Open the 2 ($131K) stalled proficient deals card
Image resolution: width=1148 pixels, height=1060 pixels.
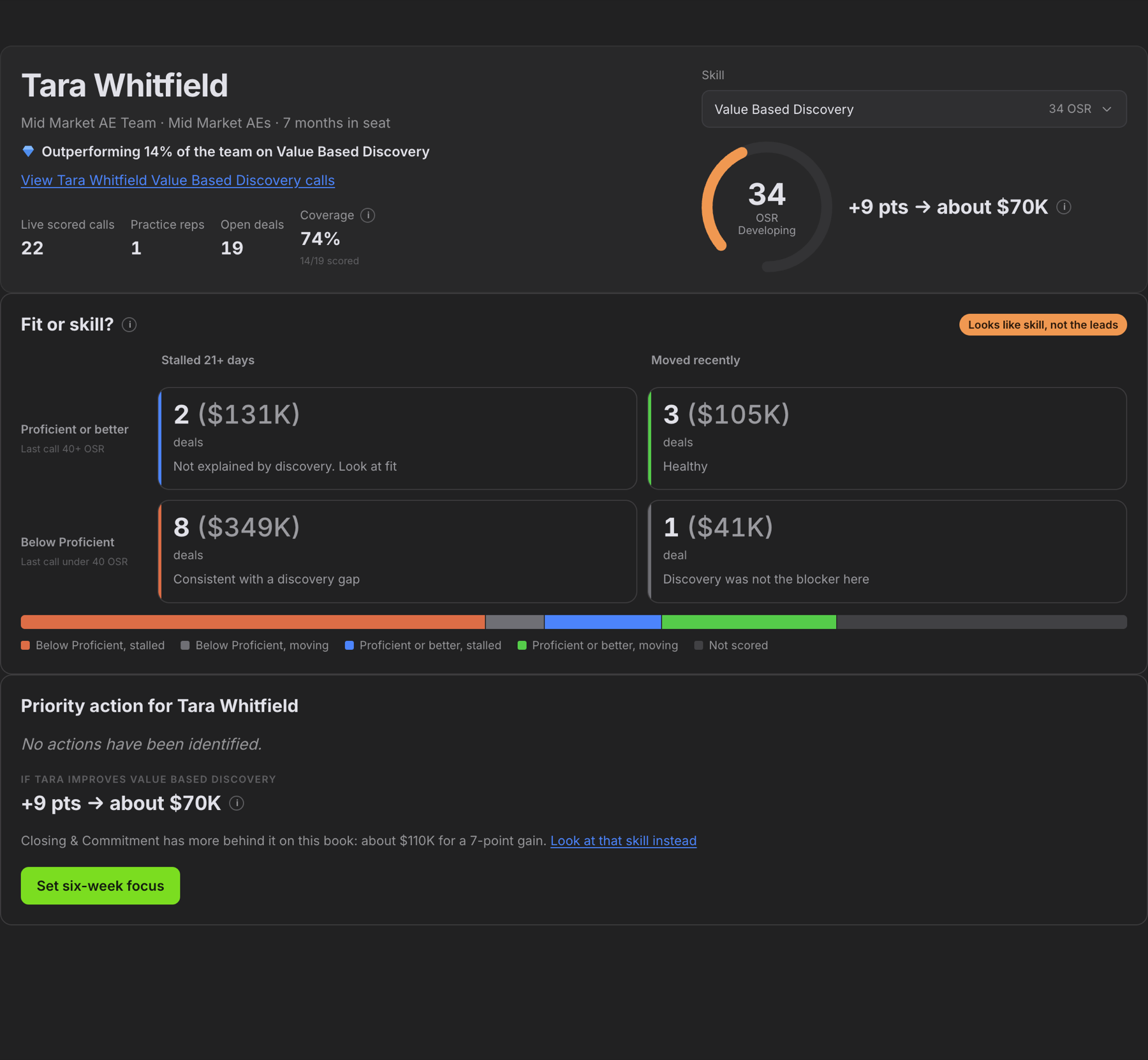click(x=397, y=438)
